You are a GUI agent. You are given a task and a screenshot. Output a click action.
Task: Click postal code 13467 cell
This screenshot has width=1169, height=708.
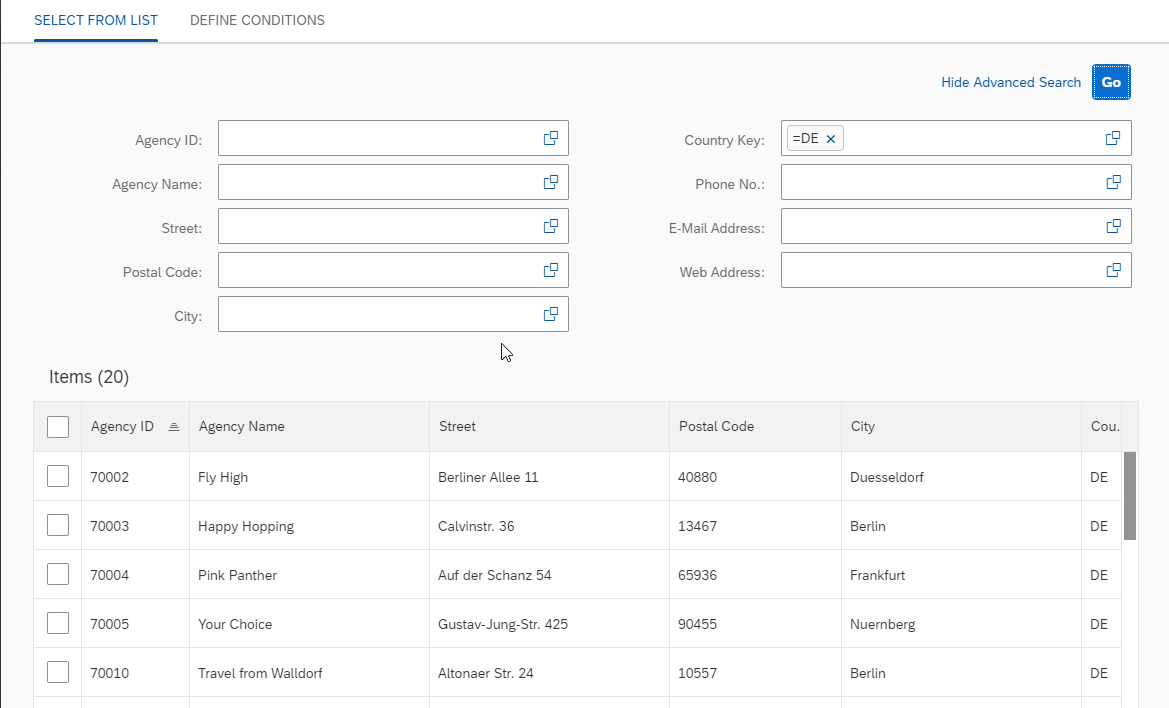[755, 526]
